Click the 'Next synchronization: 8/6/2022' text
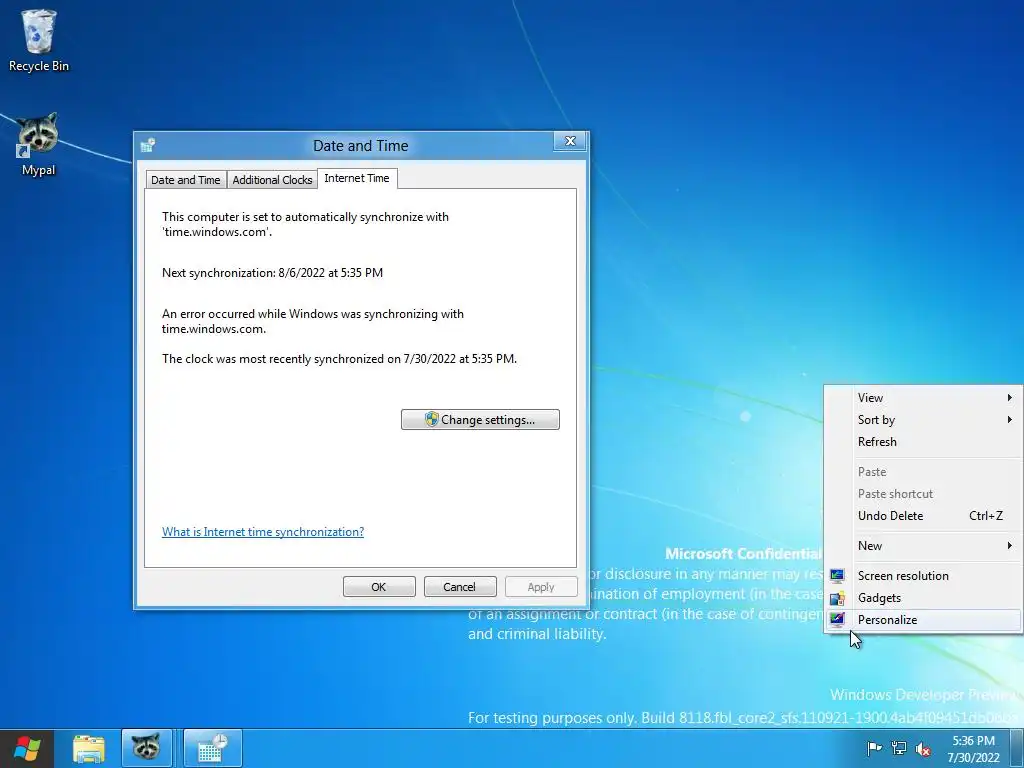Image resolution: width=1024 pixels, height=768 pixels. pyautogui.click(x=272, y=273)
